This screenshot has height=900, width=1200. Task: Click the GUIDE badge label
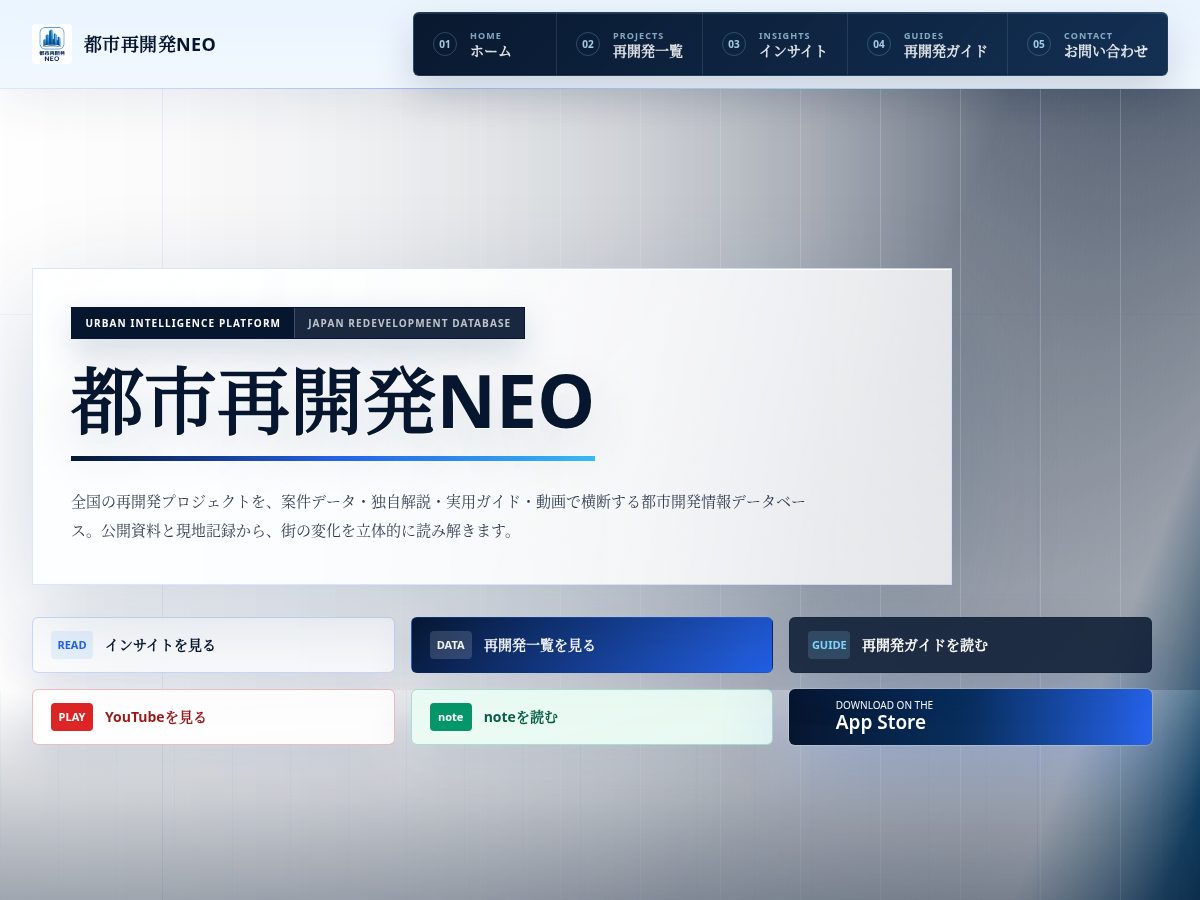(x=829, y=645)
